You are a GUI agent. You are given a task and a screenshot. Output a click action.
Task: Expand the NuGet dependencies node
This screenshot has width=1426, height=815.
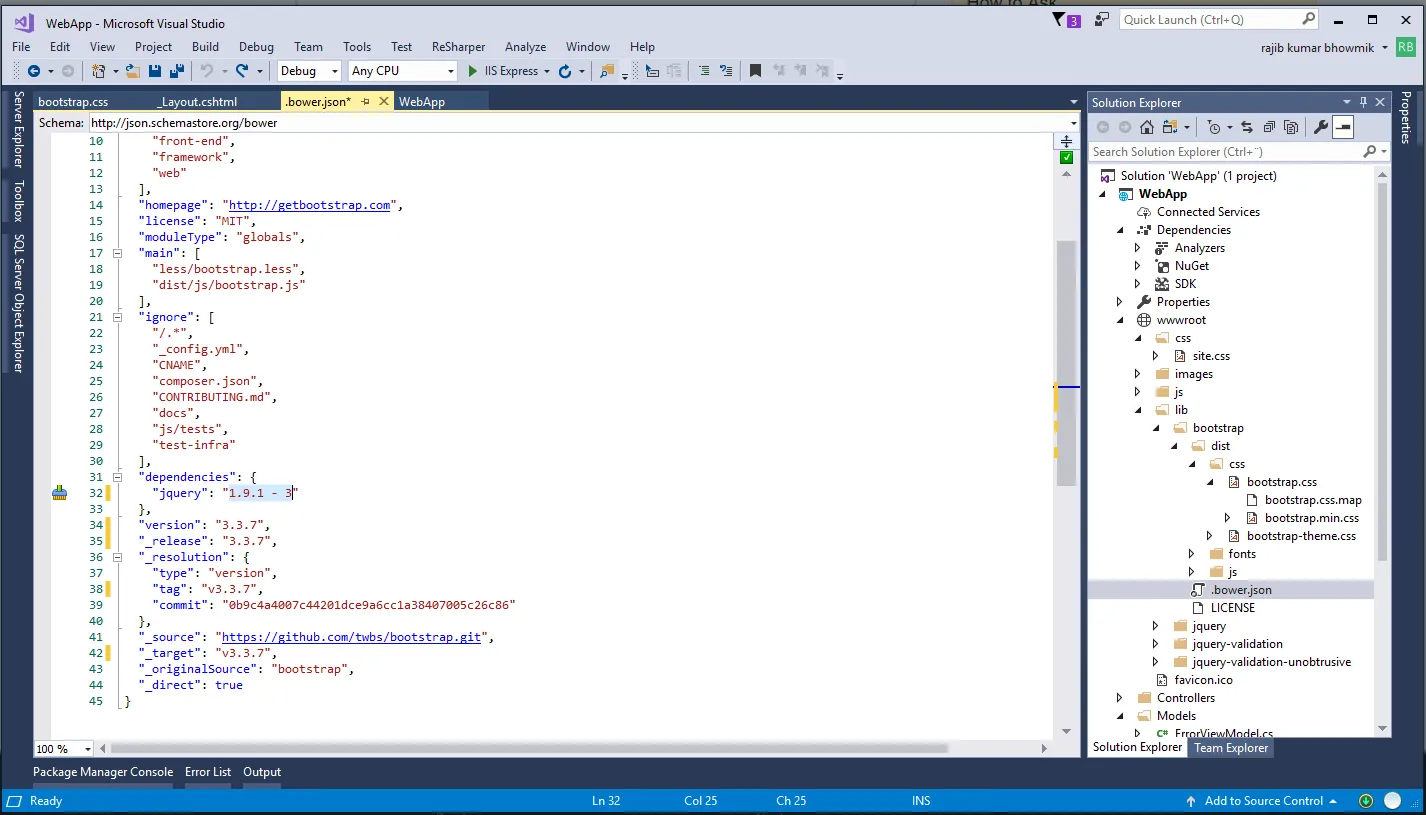pos(1138,266)
